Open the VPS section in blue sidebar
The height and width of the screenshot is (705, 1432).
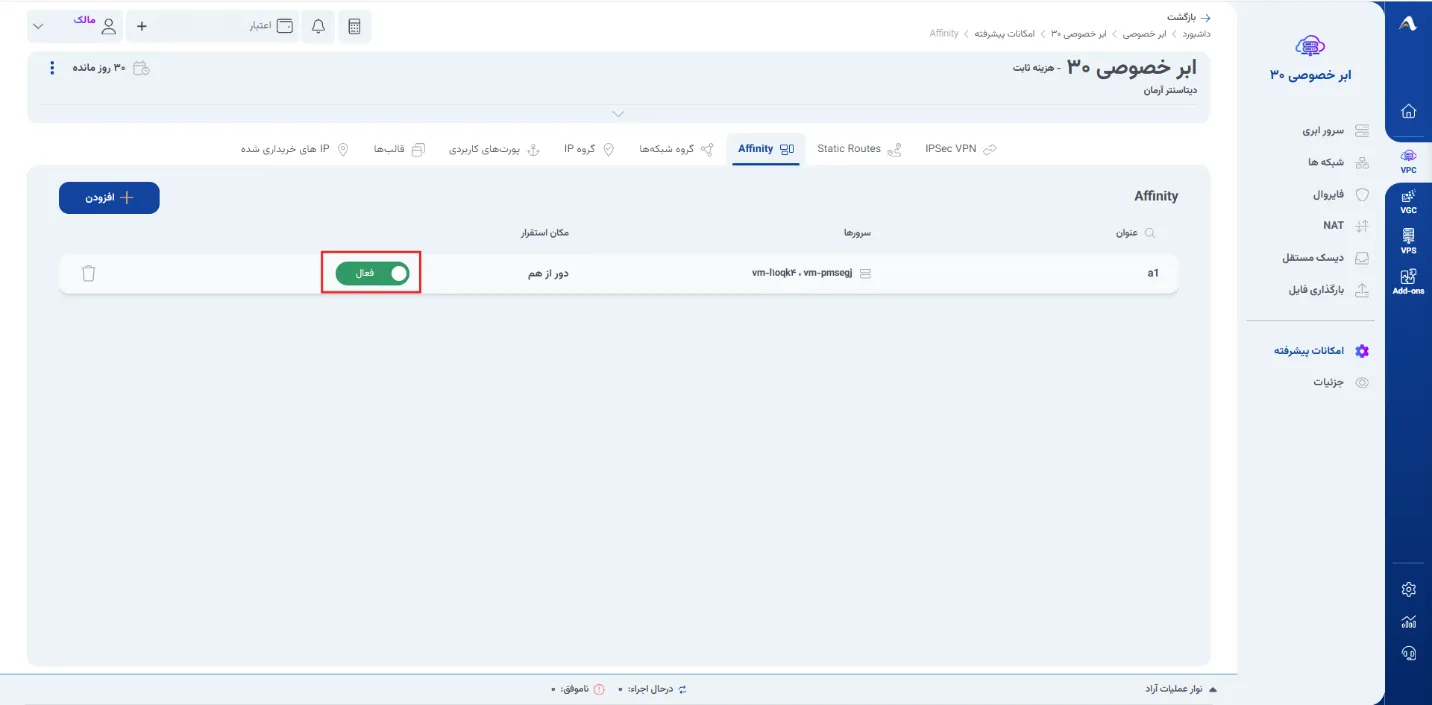tap(1408, 241)
